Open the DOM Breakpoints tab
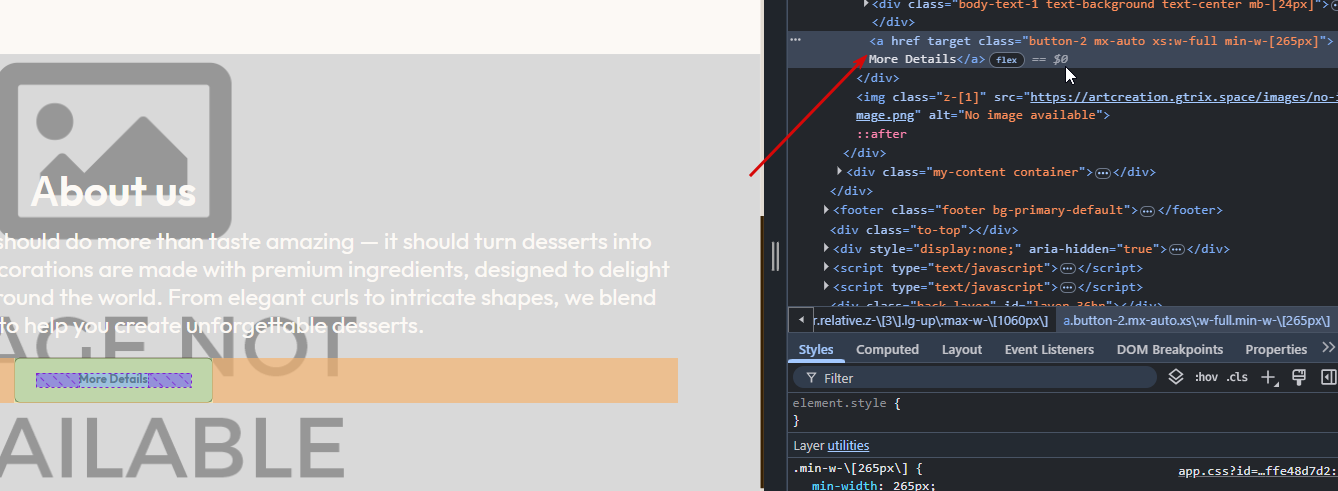This screenshot has width=1338, height=491. [1169, 349]
